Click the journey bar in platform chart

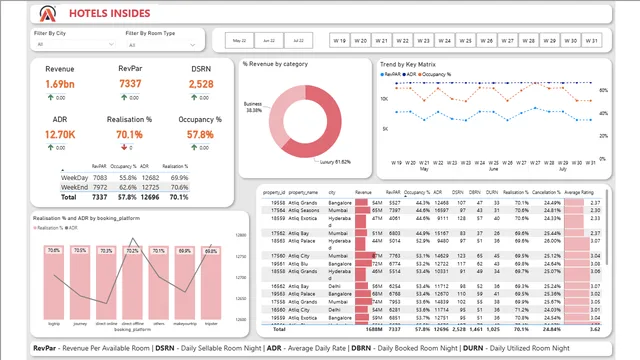(x=80, y=282)
